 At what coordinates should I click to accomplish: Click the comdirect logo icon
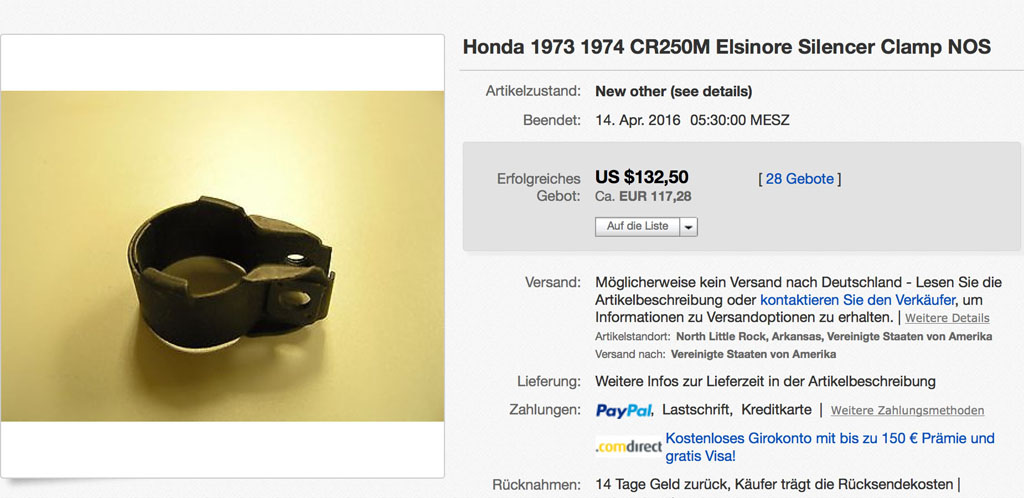tap(628, 446)
